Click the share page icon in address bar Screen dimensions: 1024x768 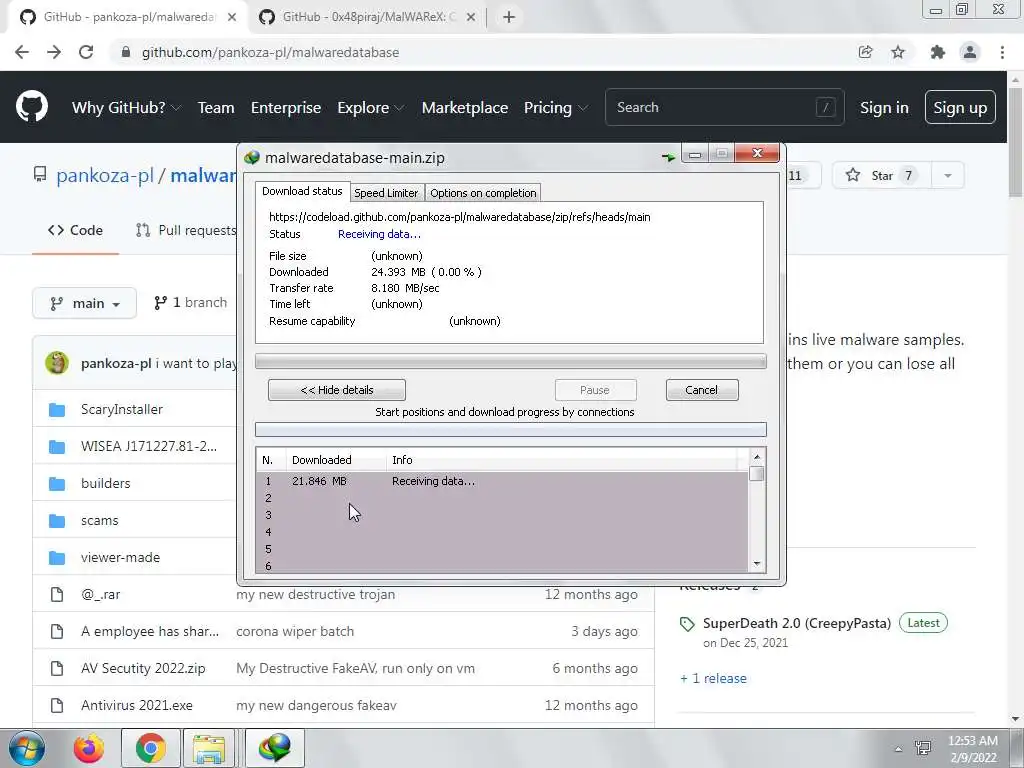pos(866,52)
